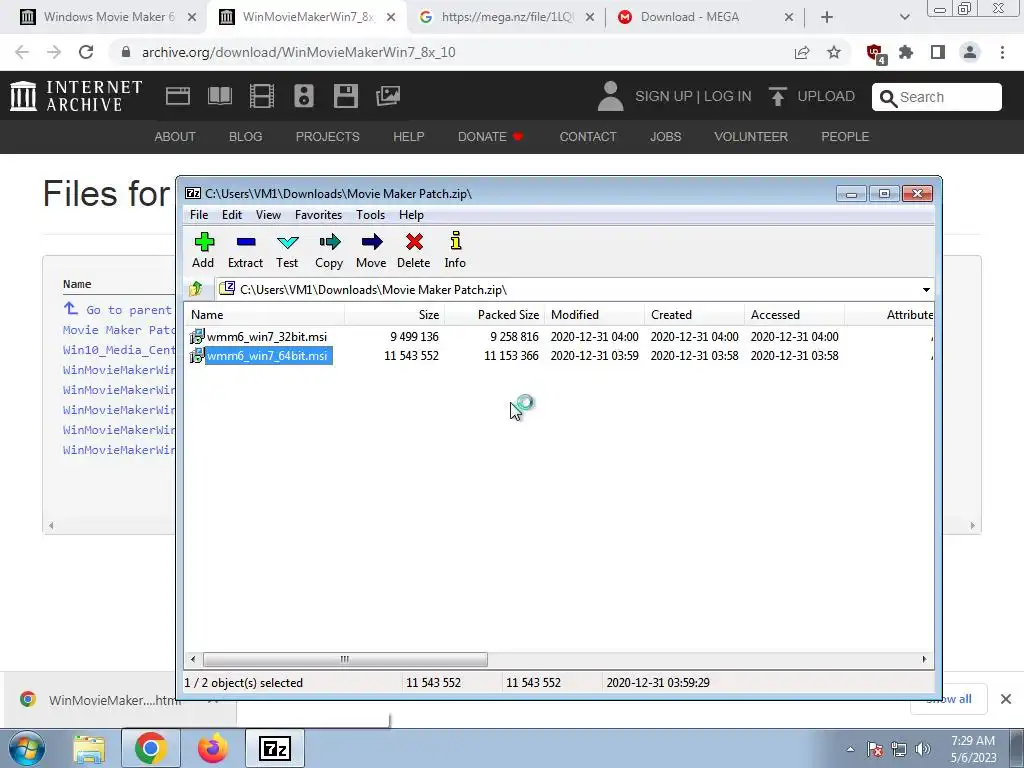Viewport: 1024px width, 768px height.
Task: Open the File menu in 7-Zip
Action: [x=199, y=215]
